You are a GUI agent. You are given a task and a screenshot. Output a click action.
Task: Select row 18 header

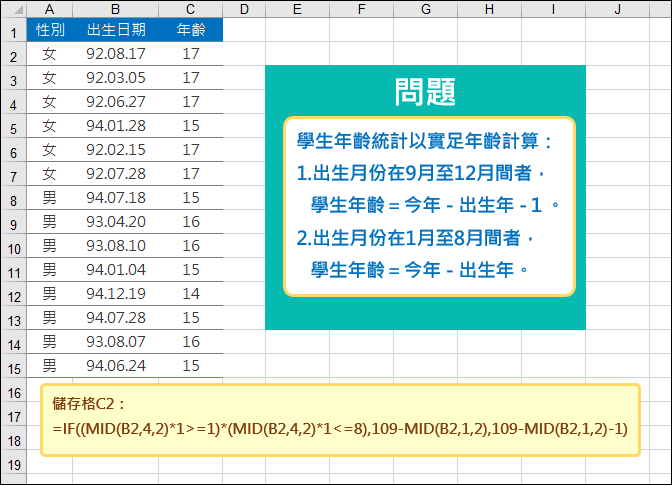[x=14, y=437]
